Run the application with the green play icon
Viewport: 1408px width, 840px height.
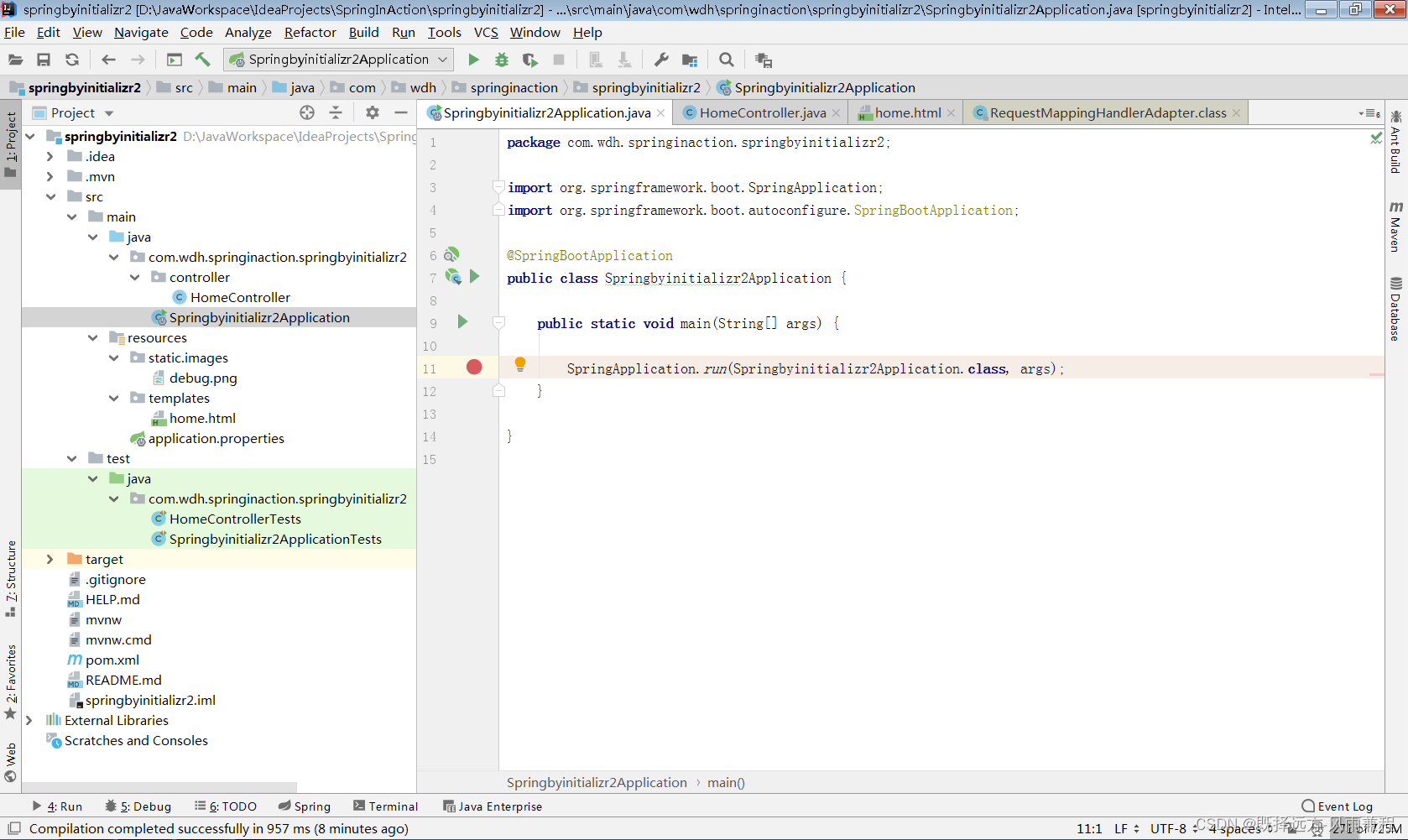point(473,60)
